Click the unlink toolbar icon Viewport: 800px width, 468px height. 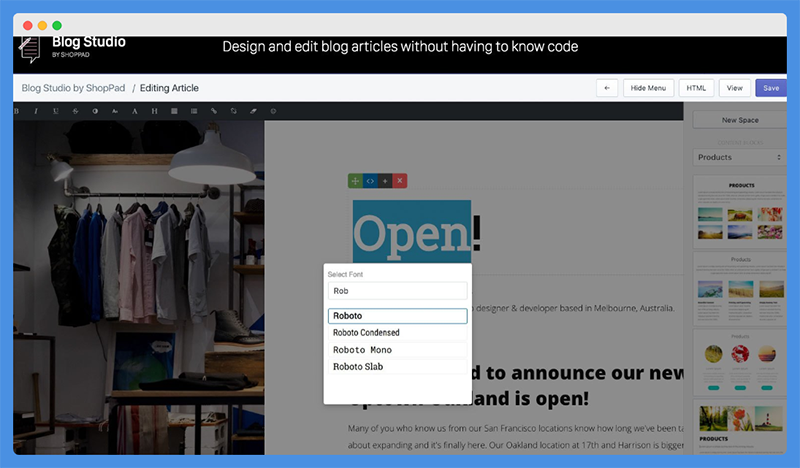pyautogui.click(x=233, y=111)
